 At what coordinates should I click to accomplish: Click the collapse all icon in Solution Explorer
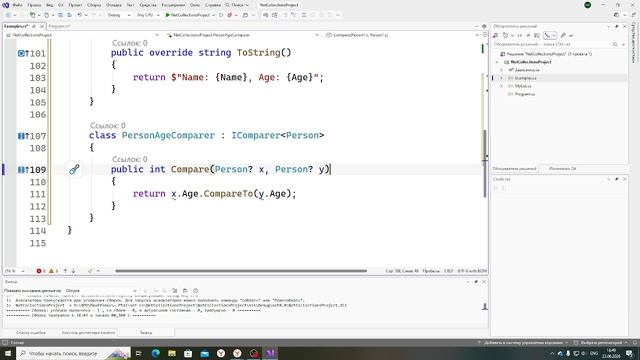point(528,36)
